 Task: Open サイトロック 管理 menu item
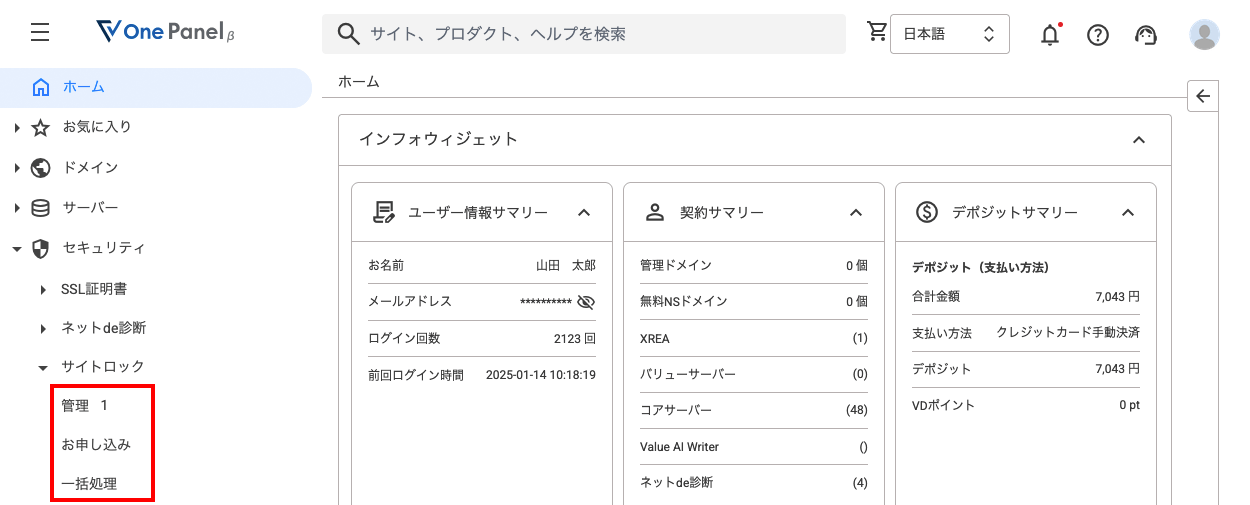tap(84, 406)
